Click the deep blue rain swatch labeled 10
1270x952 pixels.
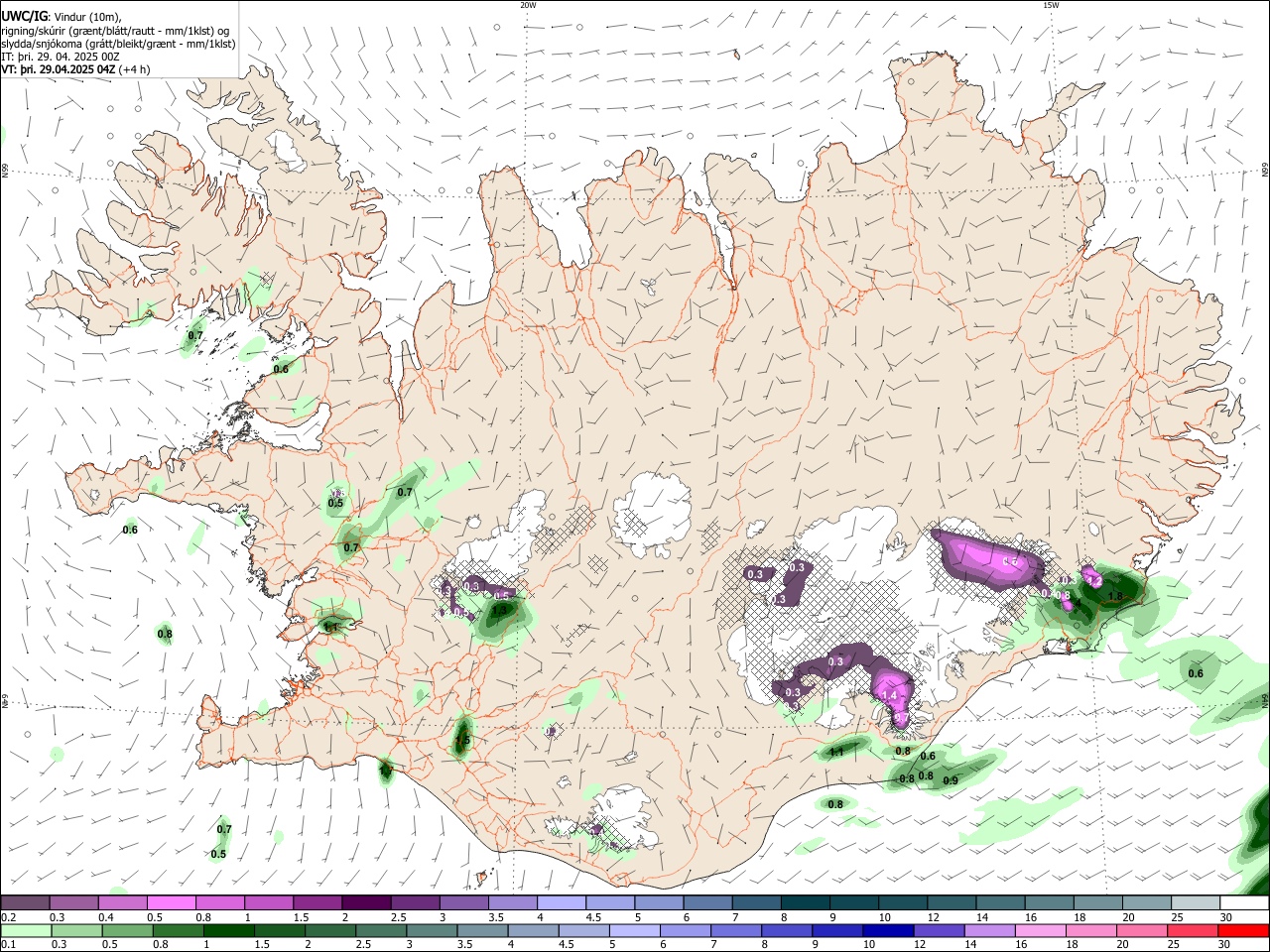pos(886,930)
